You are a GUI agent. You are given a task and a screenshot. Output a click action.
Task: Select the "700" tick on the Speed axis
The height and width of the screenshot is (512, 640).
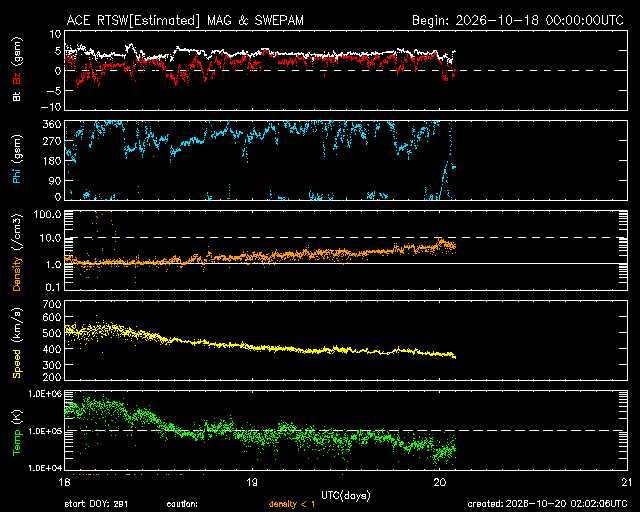click(52, 304)
